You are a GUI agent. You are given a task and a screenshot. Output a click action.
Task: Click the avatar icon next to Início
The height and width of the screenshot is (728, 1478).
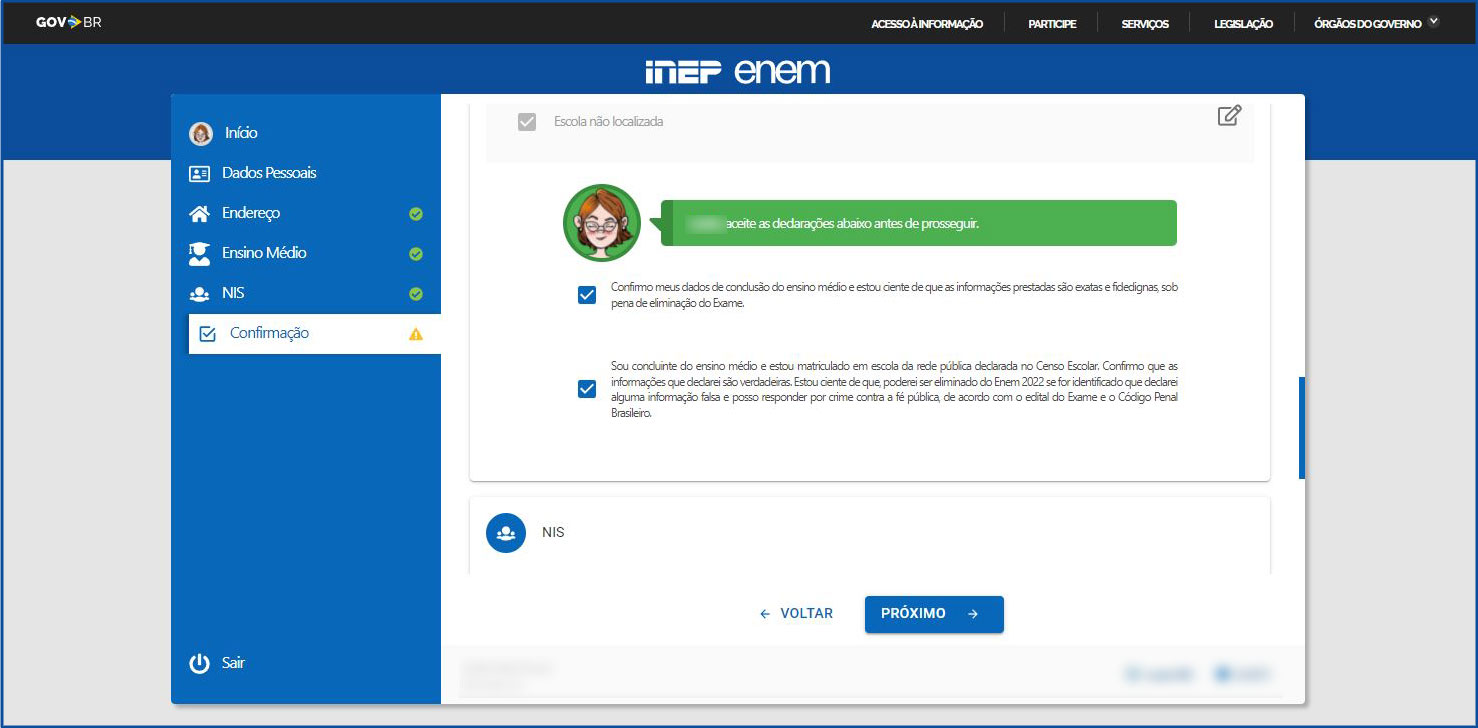tap(201, 133)
